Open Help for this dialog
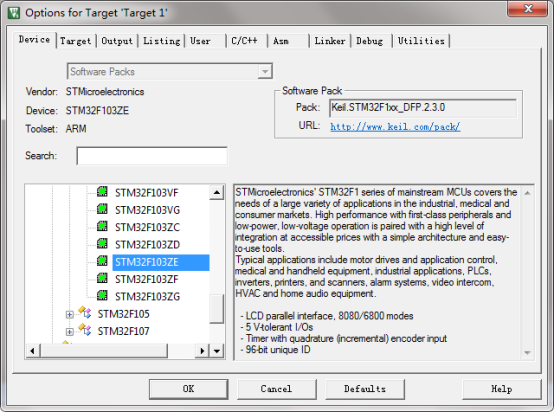Screen dimensions: 554x412 (501, 389)
